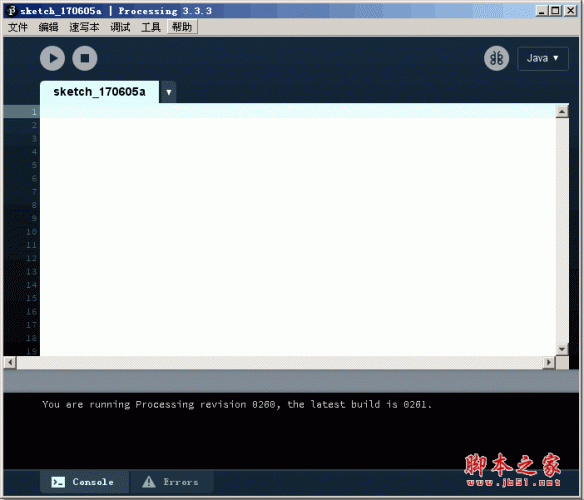The image size is (584, 500).
Task: Run the sketch with the play button
Action: coord(53,58)
